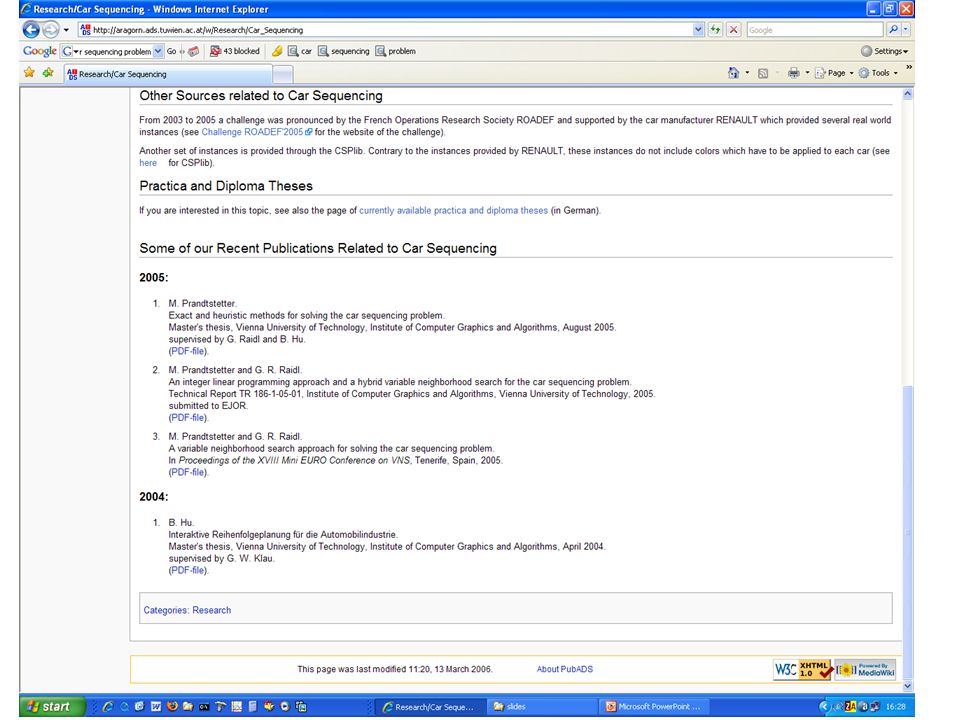
Task: Open the Page menu
Action: pos(834,73)
